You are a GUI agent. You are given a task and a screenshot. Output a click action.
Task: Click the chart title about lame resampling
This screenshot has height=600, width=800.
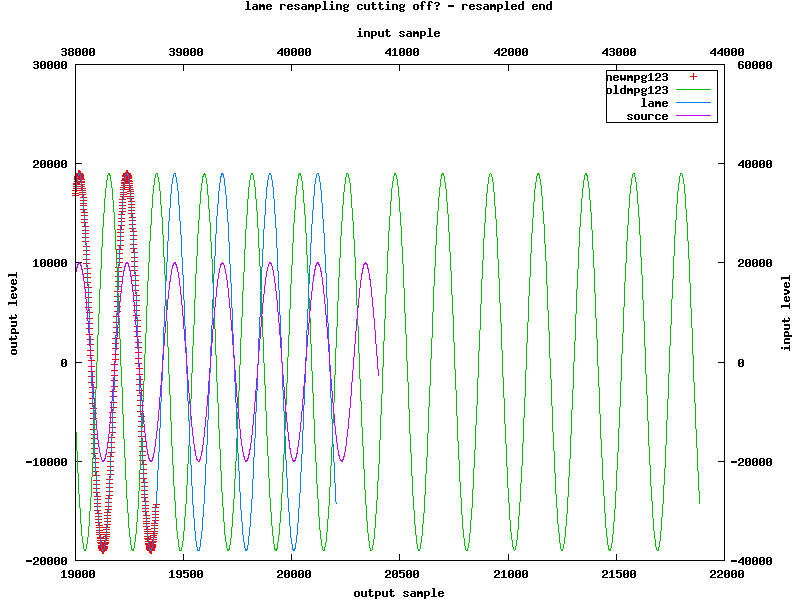point(398,6)
